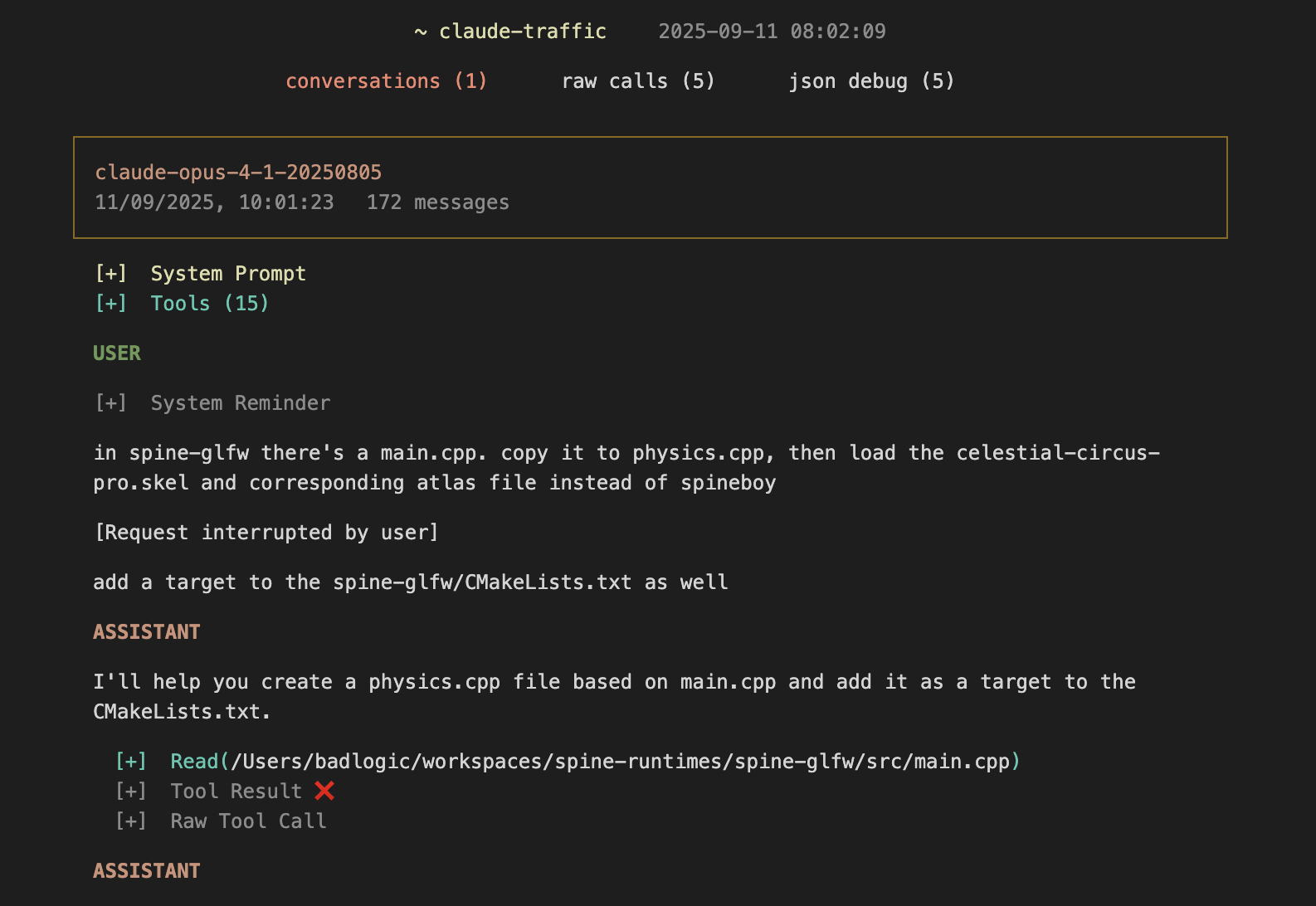Click the 172 messages count

click(x=438, y=202)
